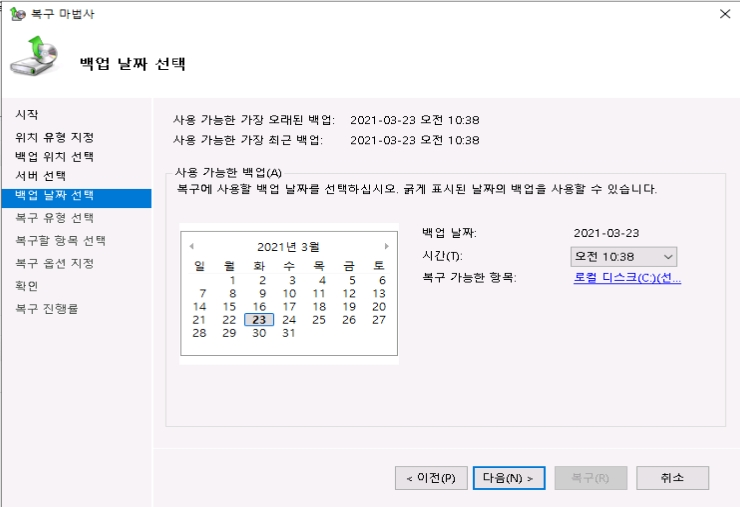This screenshot has height=507, width=740.
Task: Select the 확인 step in sidebar
Action: tap(26, 286)
